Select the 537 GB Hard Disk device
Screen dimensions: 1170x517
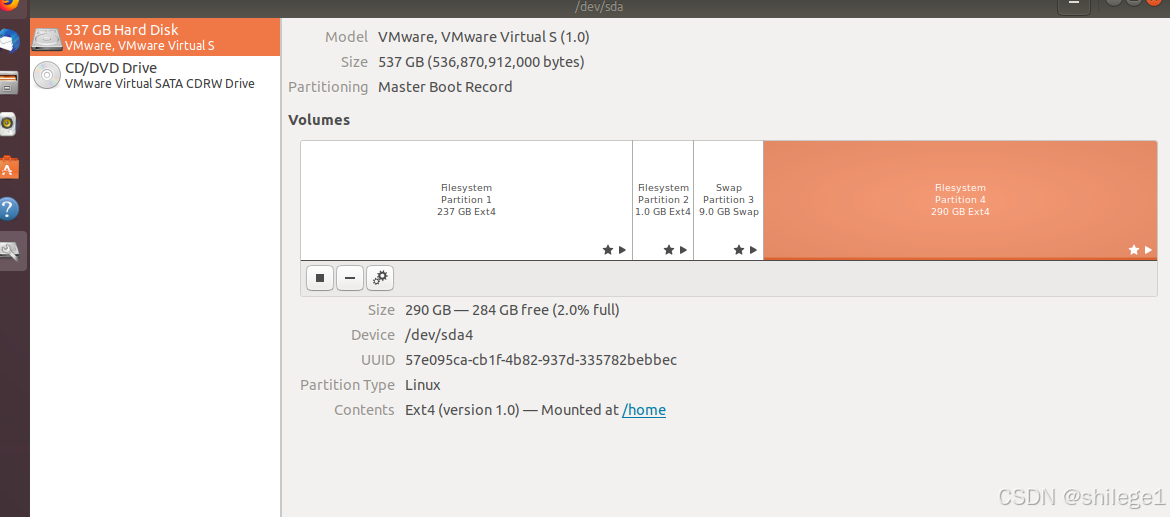point(155,37)
